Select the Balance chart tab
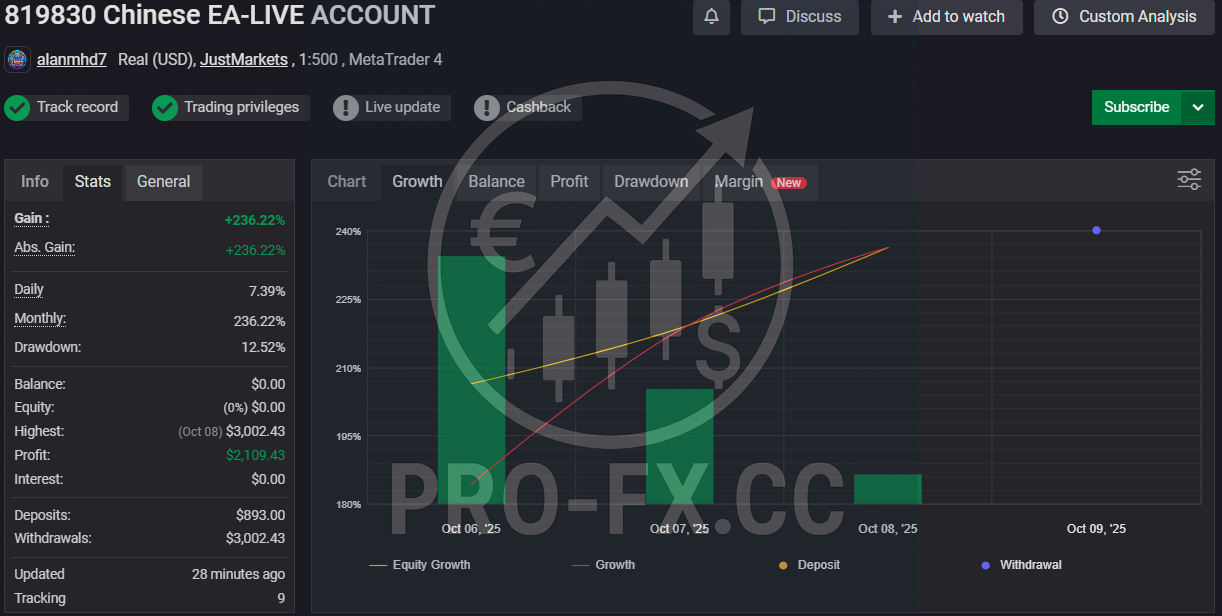 (496, 182)
